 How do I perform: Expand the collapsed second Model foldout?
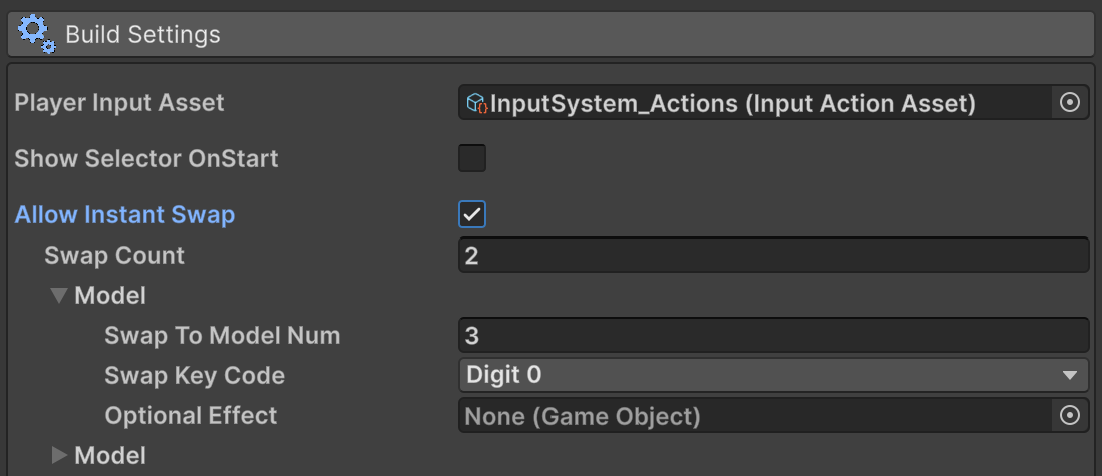(59, 455)
